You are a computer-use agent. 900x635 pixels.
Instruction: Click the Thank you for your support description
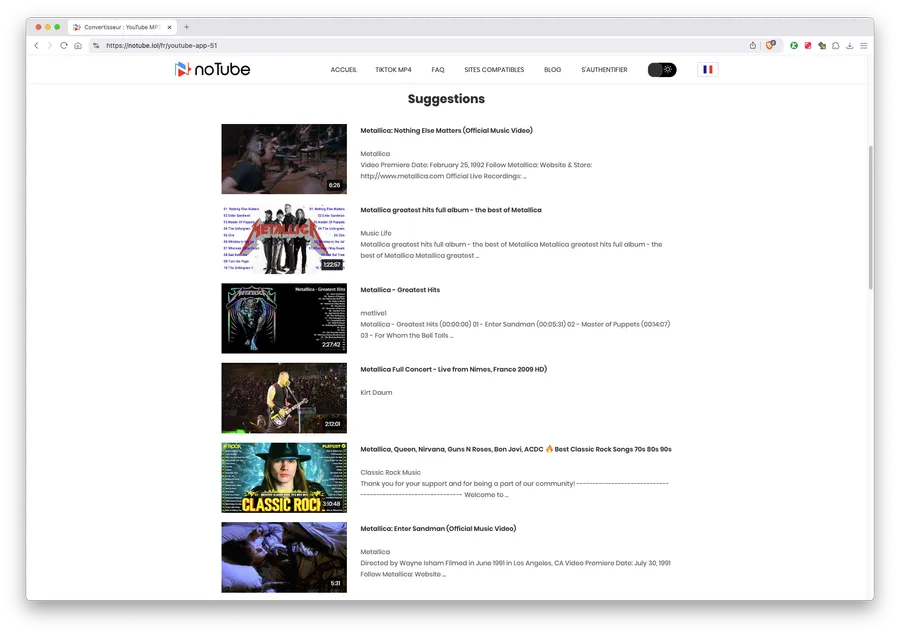514,489
